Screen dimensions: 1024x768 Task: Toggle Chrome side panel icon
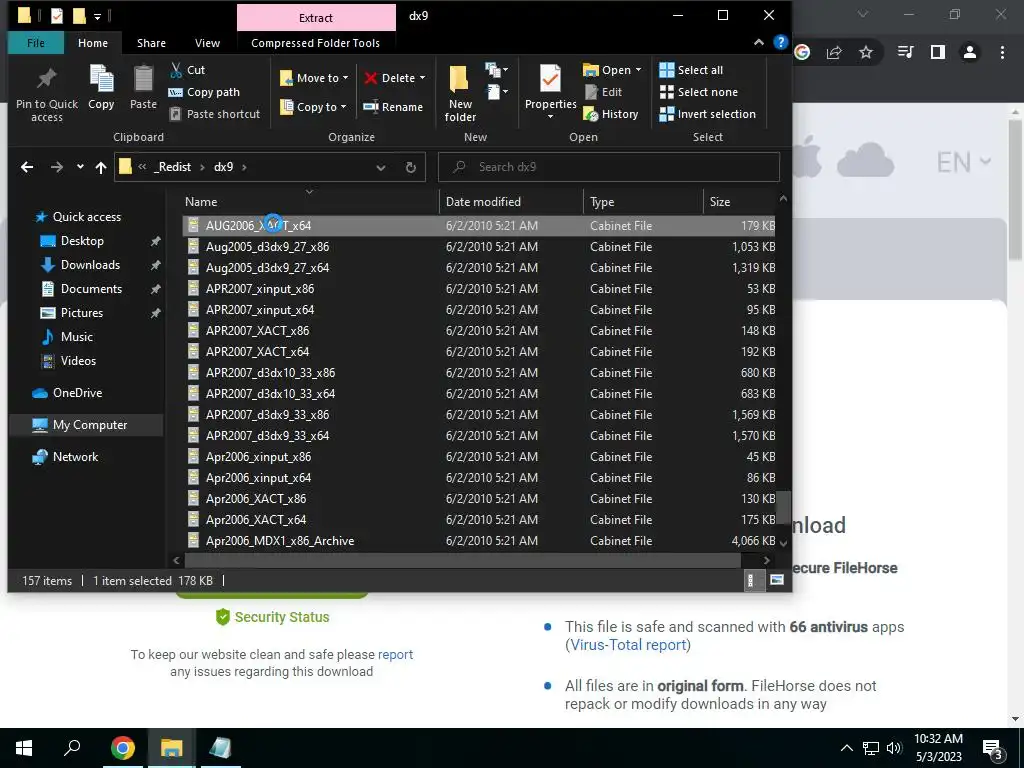pos(938,52)
